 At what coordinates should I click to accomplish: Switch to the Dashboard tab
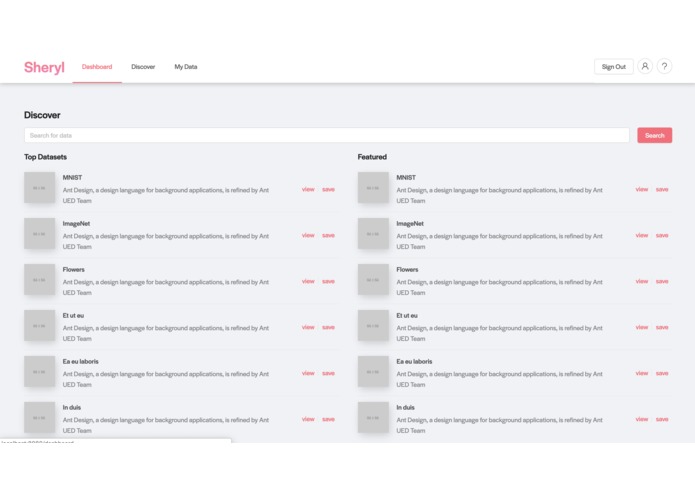coord(97,67)
